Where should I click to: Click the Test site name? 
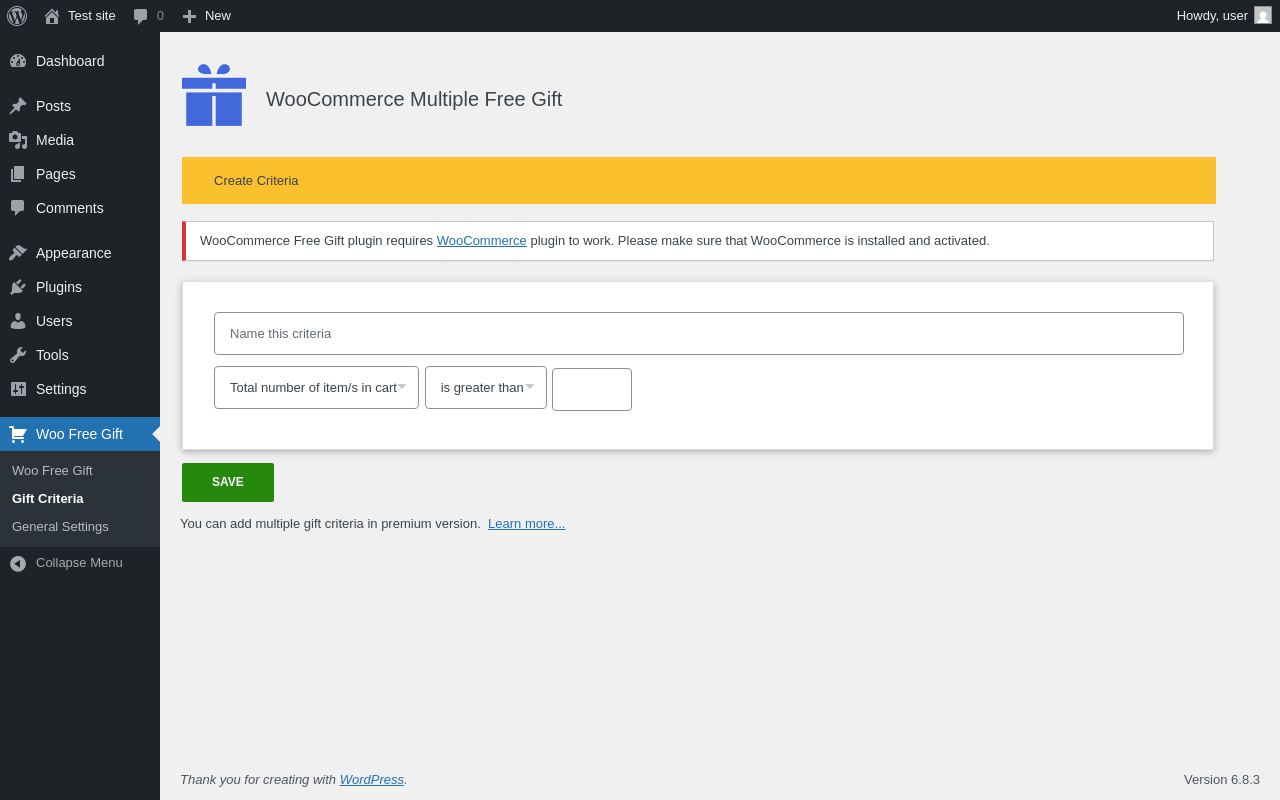point(92,16)
